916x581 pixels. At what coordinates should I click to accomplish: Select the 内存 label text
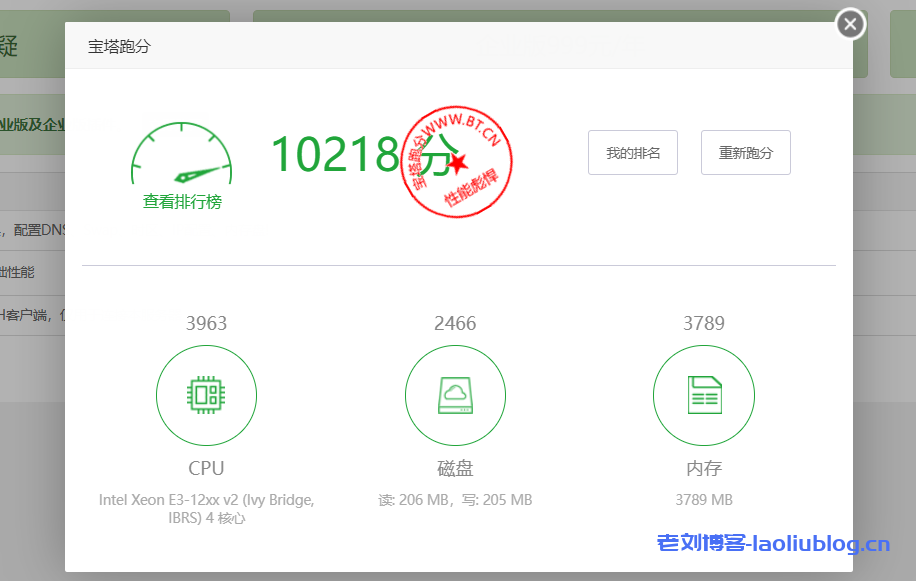tap(703, 468)
